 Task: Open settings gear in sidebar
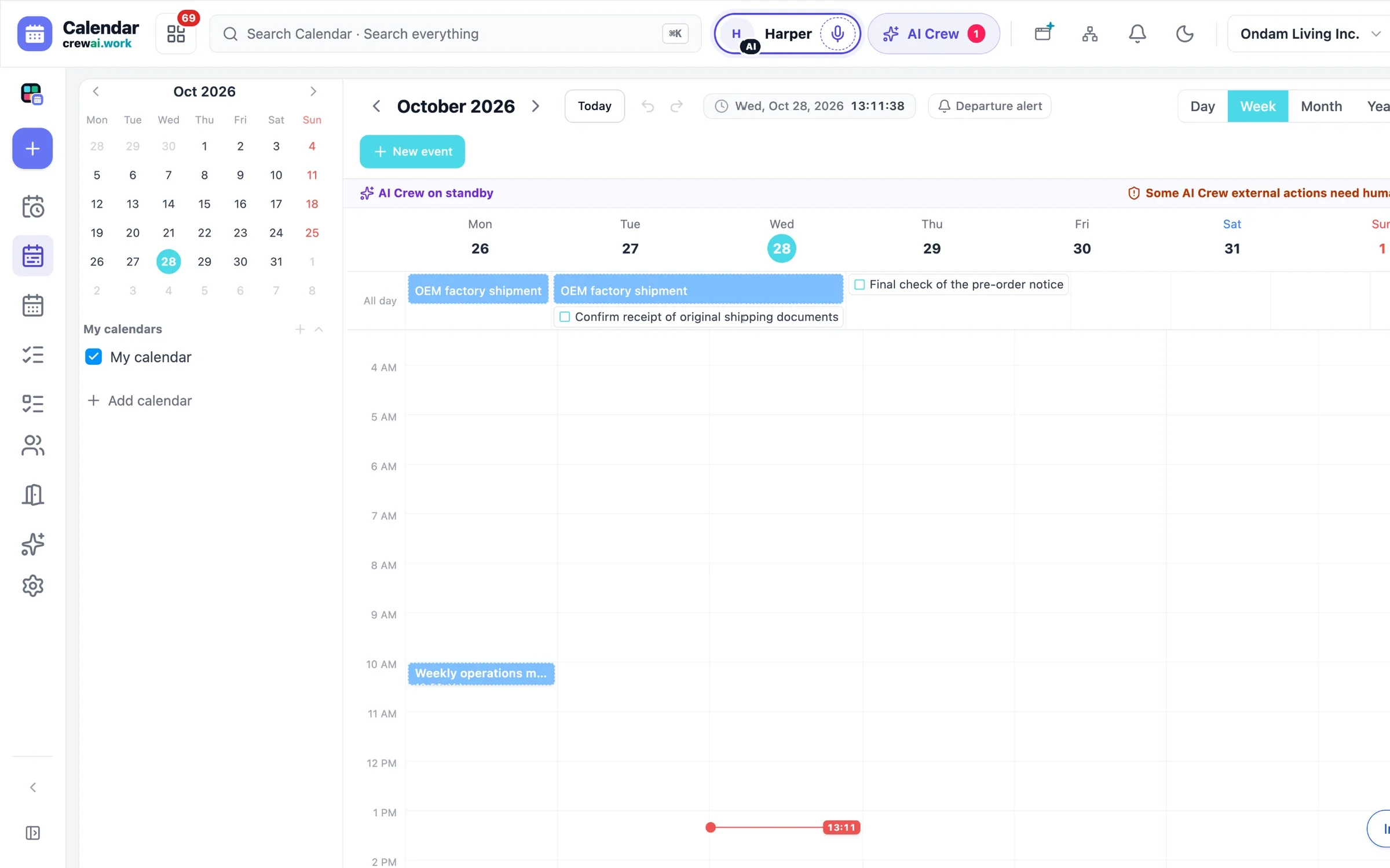coord(32,586)
